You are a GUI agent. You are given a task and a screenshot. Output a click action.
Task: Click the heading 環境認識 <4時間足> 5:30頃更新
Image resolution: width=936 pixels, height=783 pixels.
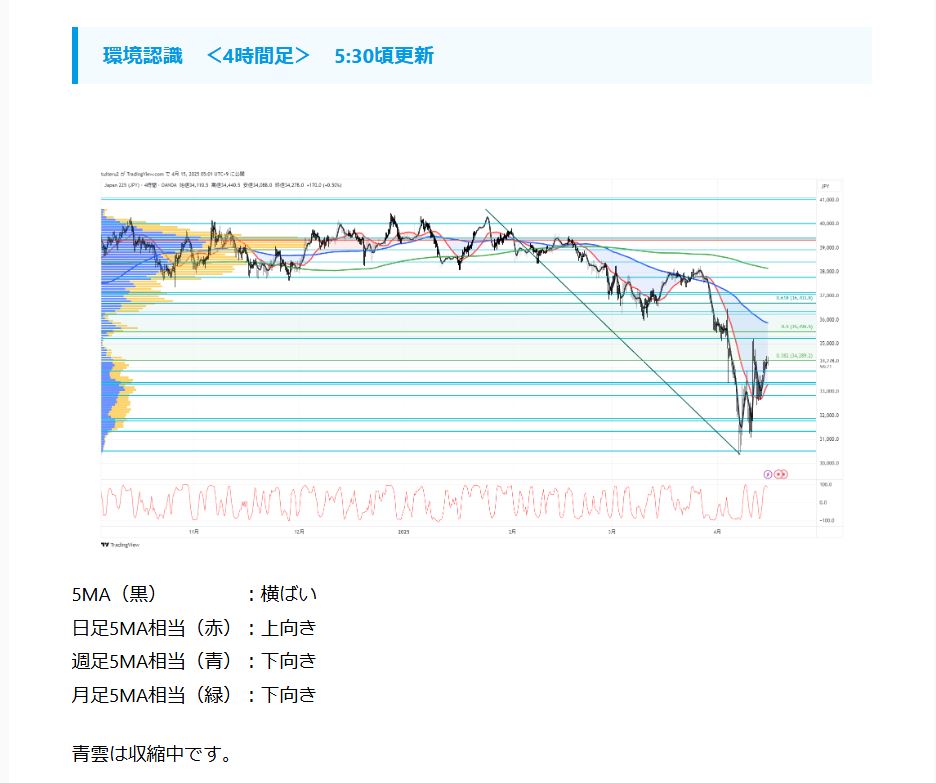click(x=268, y=56)
